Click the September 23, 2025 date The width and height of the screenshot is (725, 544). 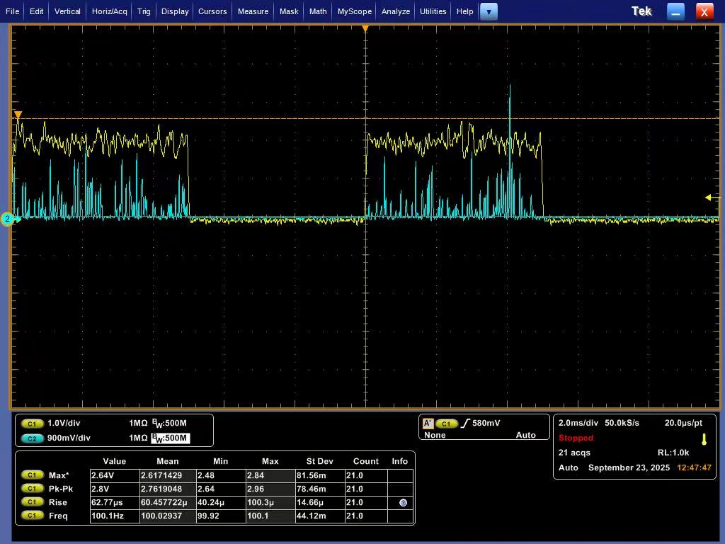(629, 467)
